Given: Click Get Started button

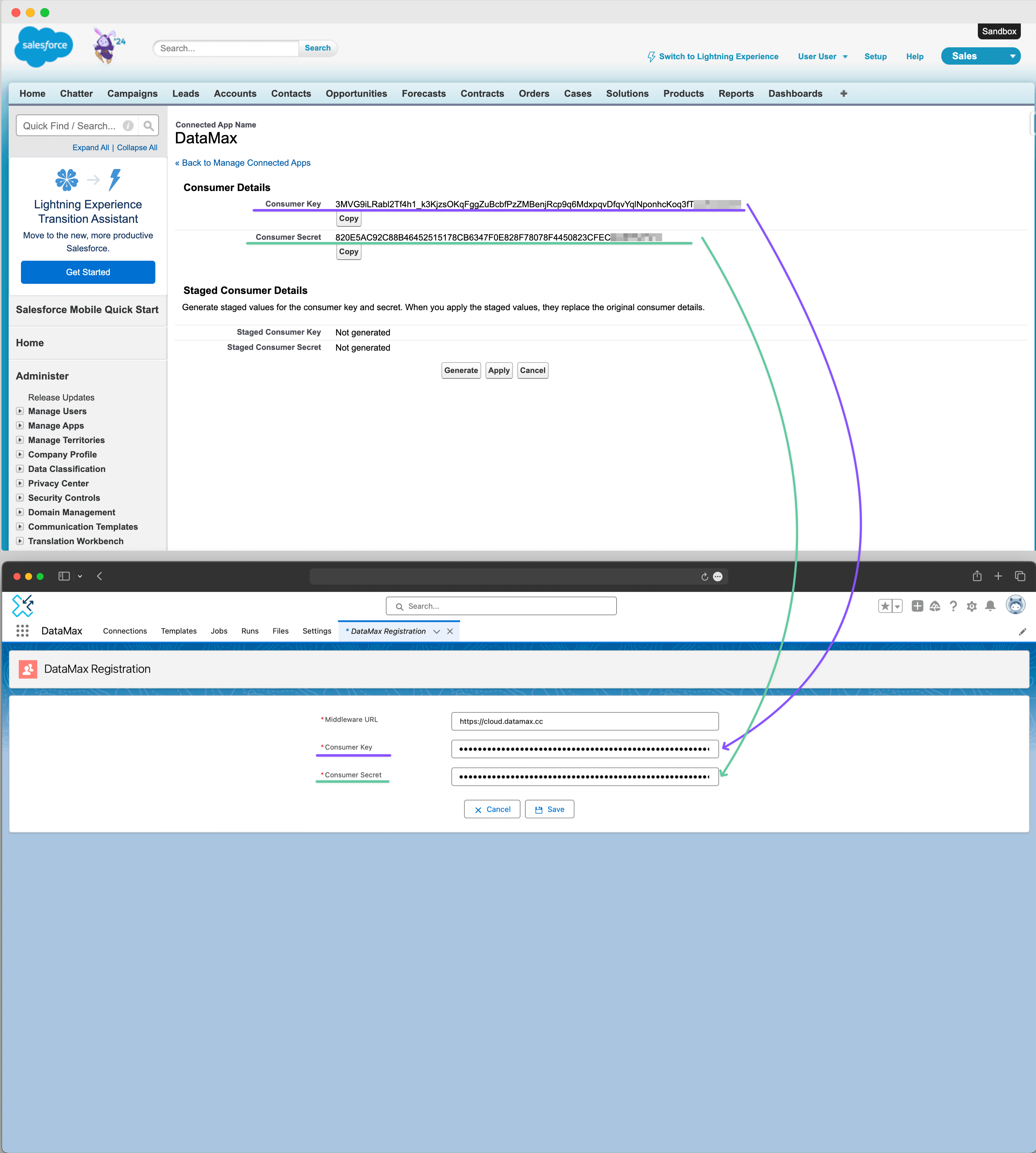Looking at the screenshot, I should (x=88, y=272).
